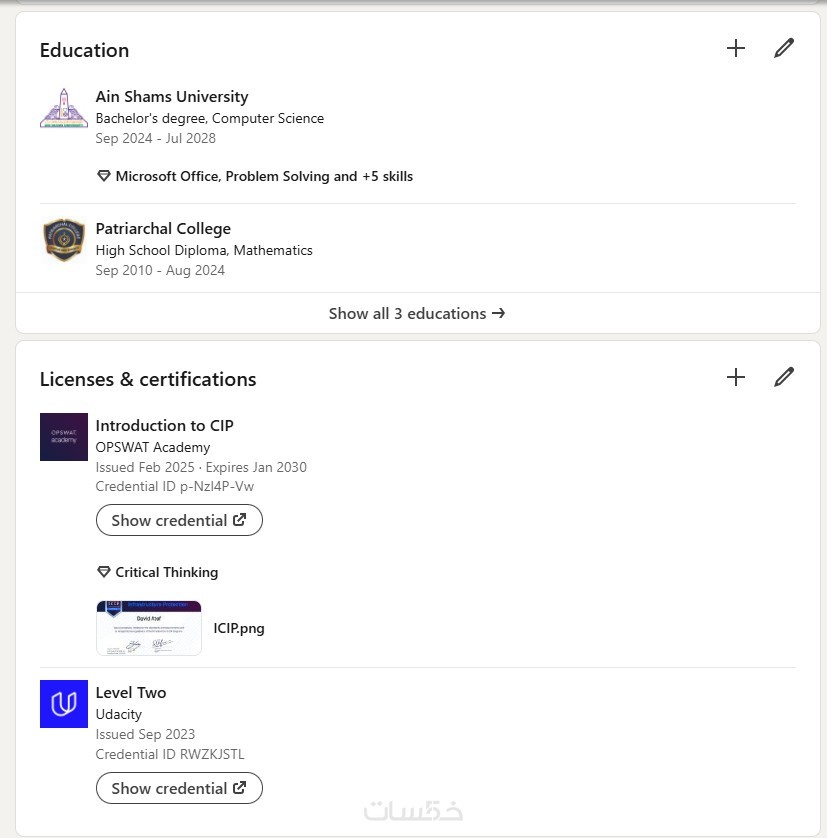Screen dimensions: 827x838
Task: Open Ain Shams University title link
Action: [172, 97]
